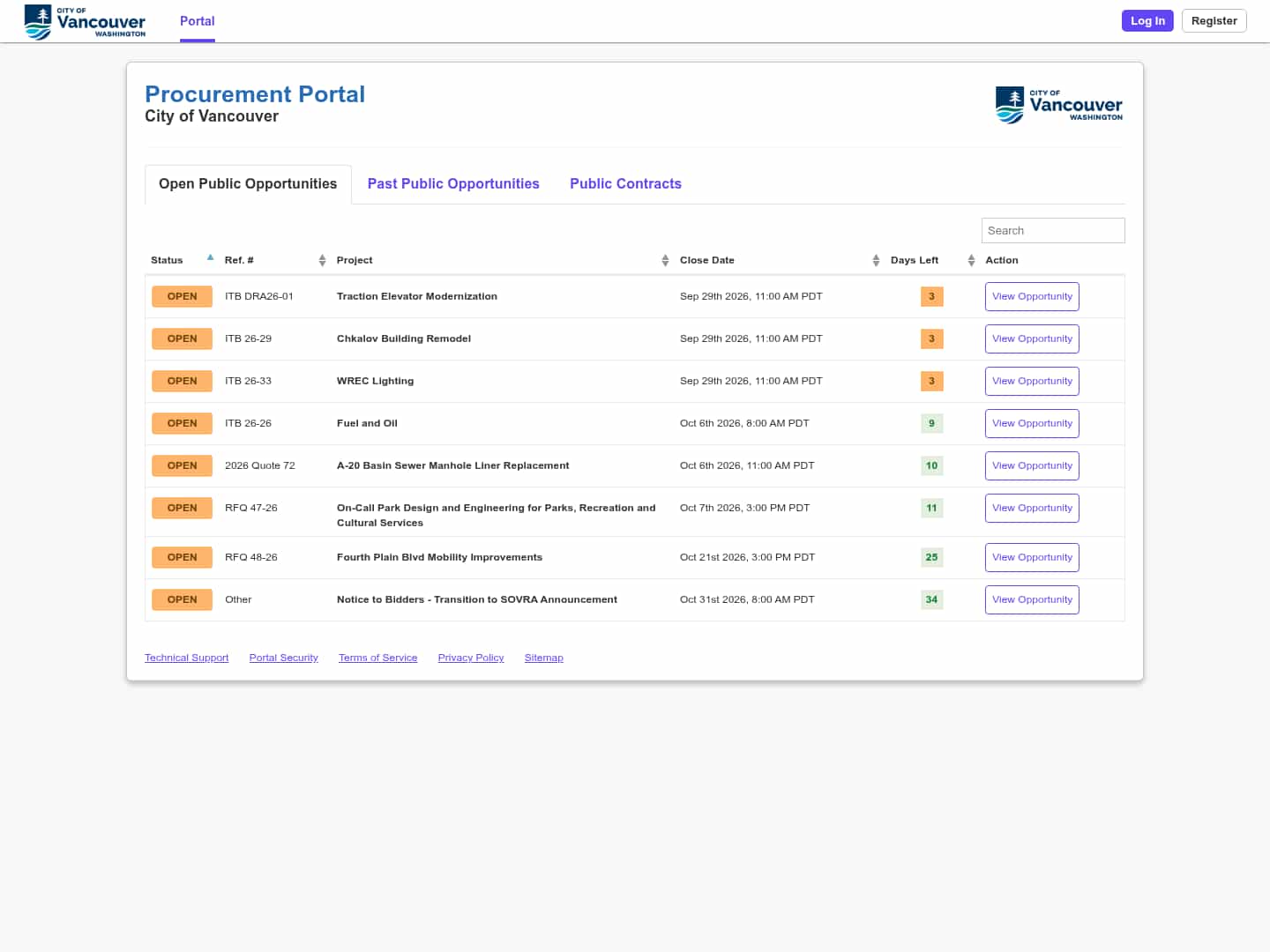Click the Log In button
Viewport: 1270px width, 952px height.
pos(1147,20)
